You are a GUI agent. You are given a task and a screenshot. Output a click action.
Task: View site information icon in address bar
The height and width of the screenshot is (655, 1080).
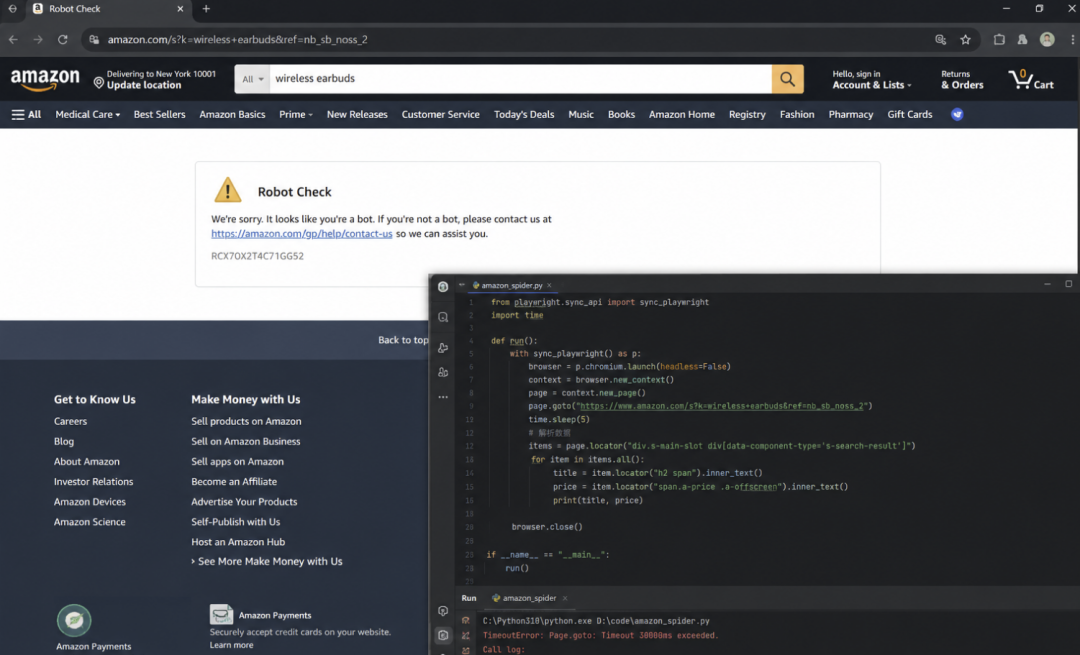(x=94, y=40)
